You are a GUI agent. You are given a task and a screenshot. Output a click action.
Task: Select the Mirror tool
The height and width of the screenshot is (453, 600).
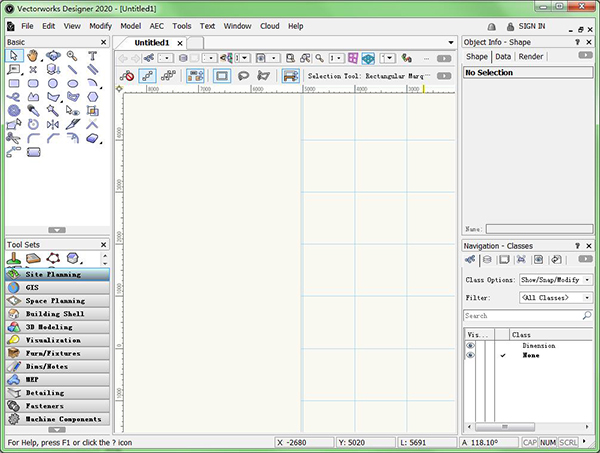53,125
